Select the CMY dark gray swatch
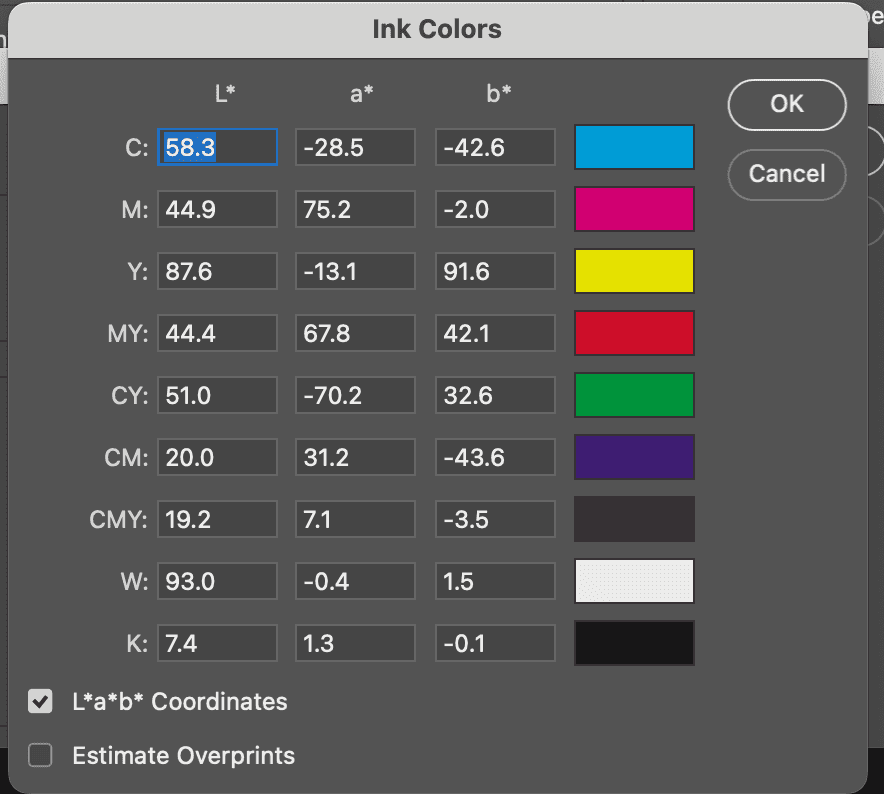 634,519
